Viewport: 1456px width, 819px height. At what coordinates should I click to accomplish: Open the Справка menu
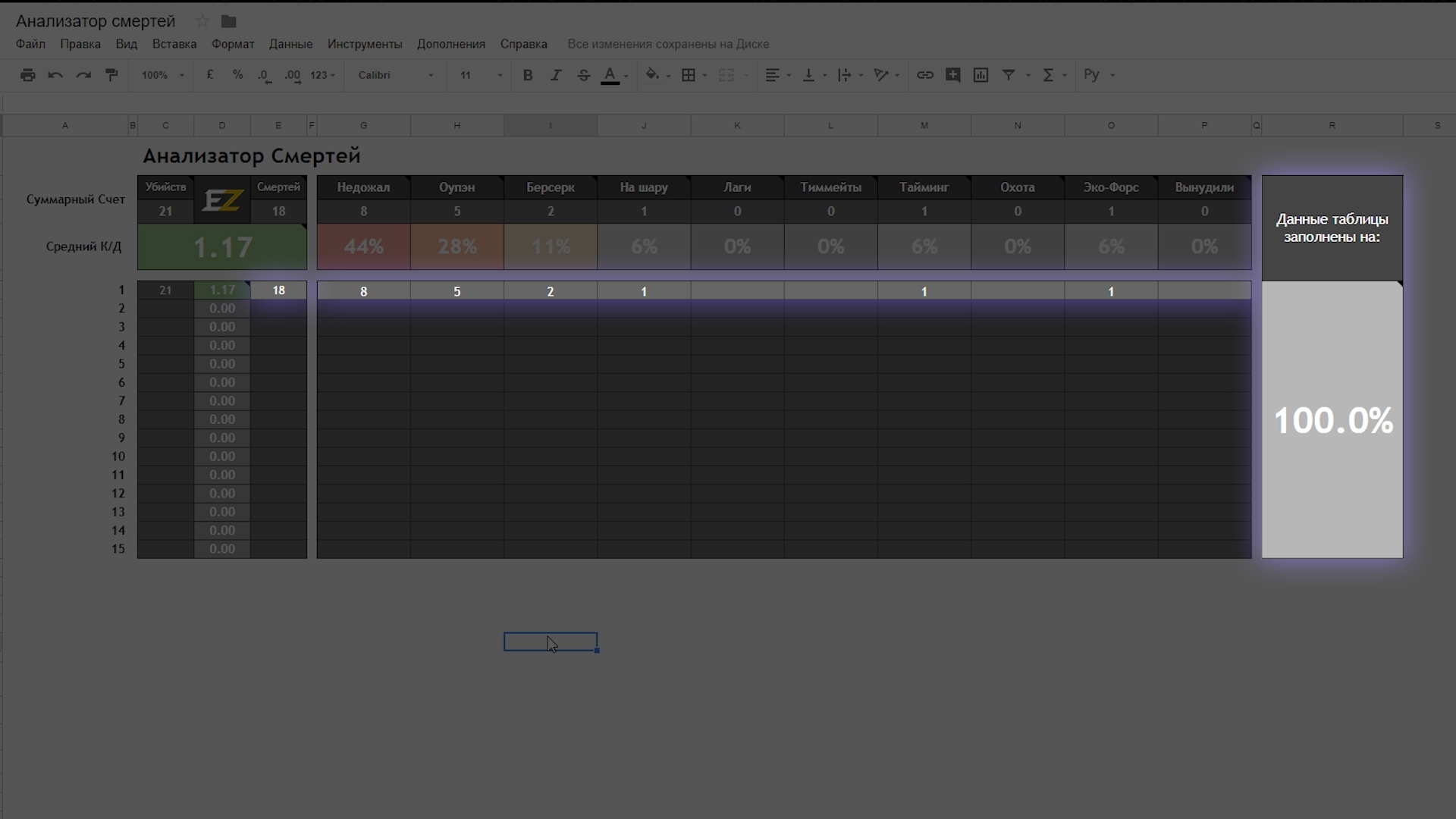(x=524, y=44)
